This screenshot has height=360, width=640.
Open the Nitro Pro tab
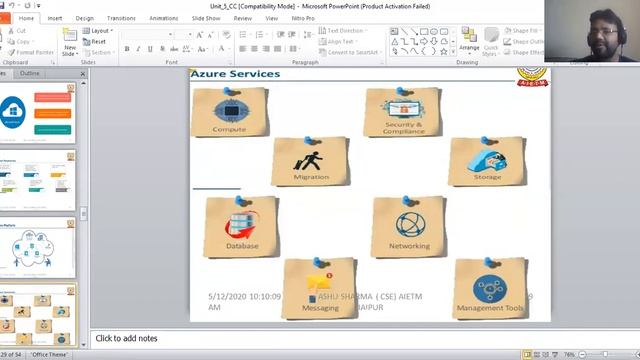303,18
